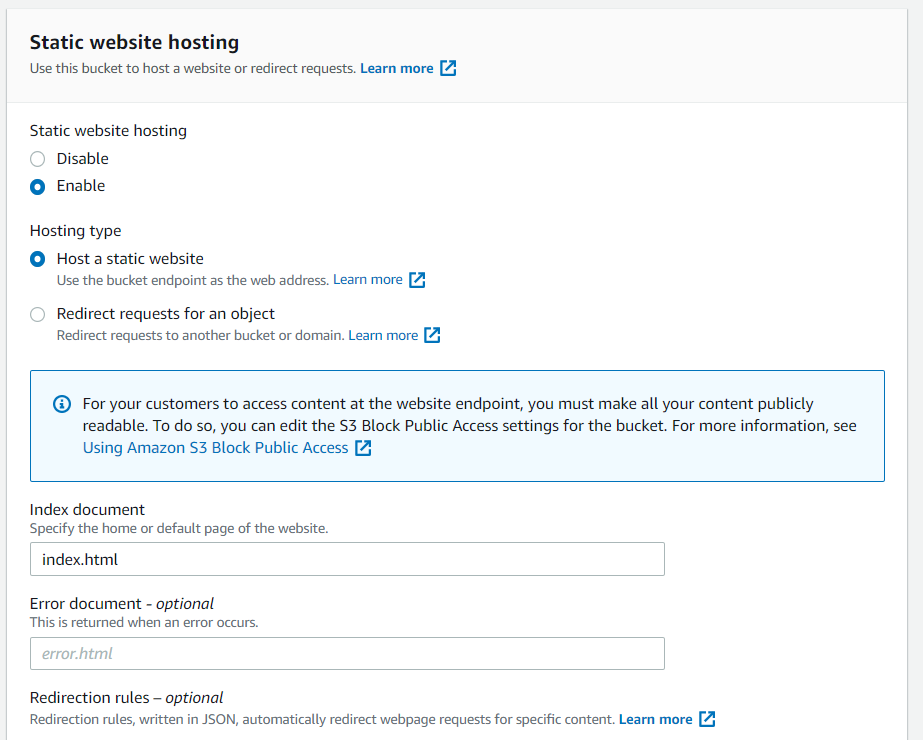Screen dimensions: 923x740
Task: Click external link icon next to Redirection rules Learn more
Action: tap(707, 718)
